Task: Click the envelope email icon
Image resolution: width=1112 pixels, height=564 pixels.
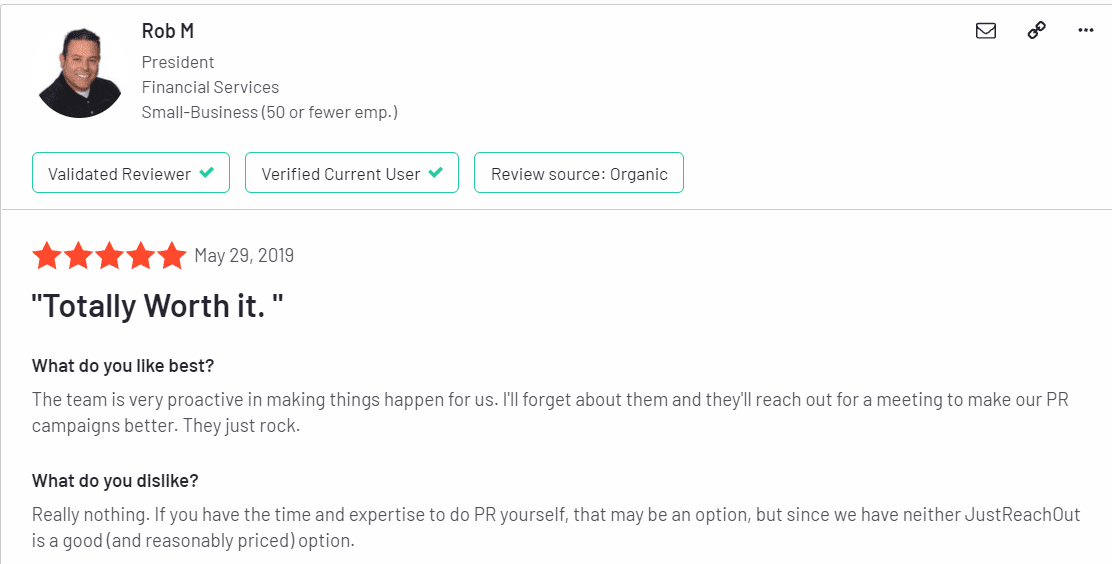Action: (x=986, y=31)
